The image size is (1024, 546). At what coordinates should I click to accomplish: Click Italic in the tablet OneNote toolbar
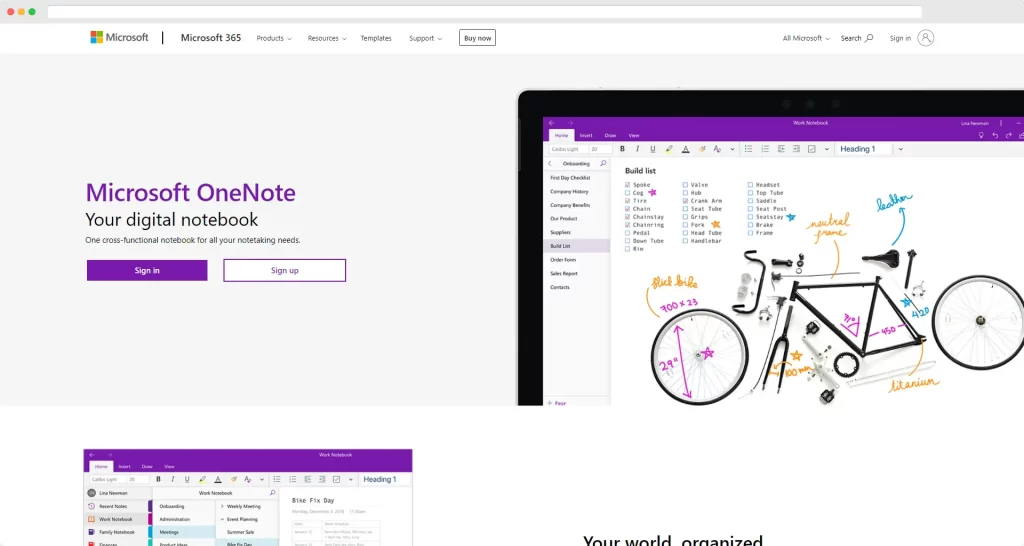637,149
